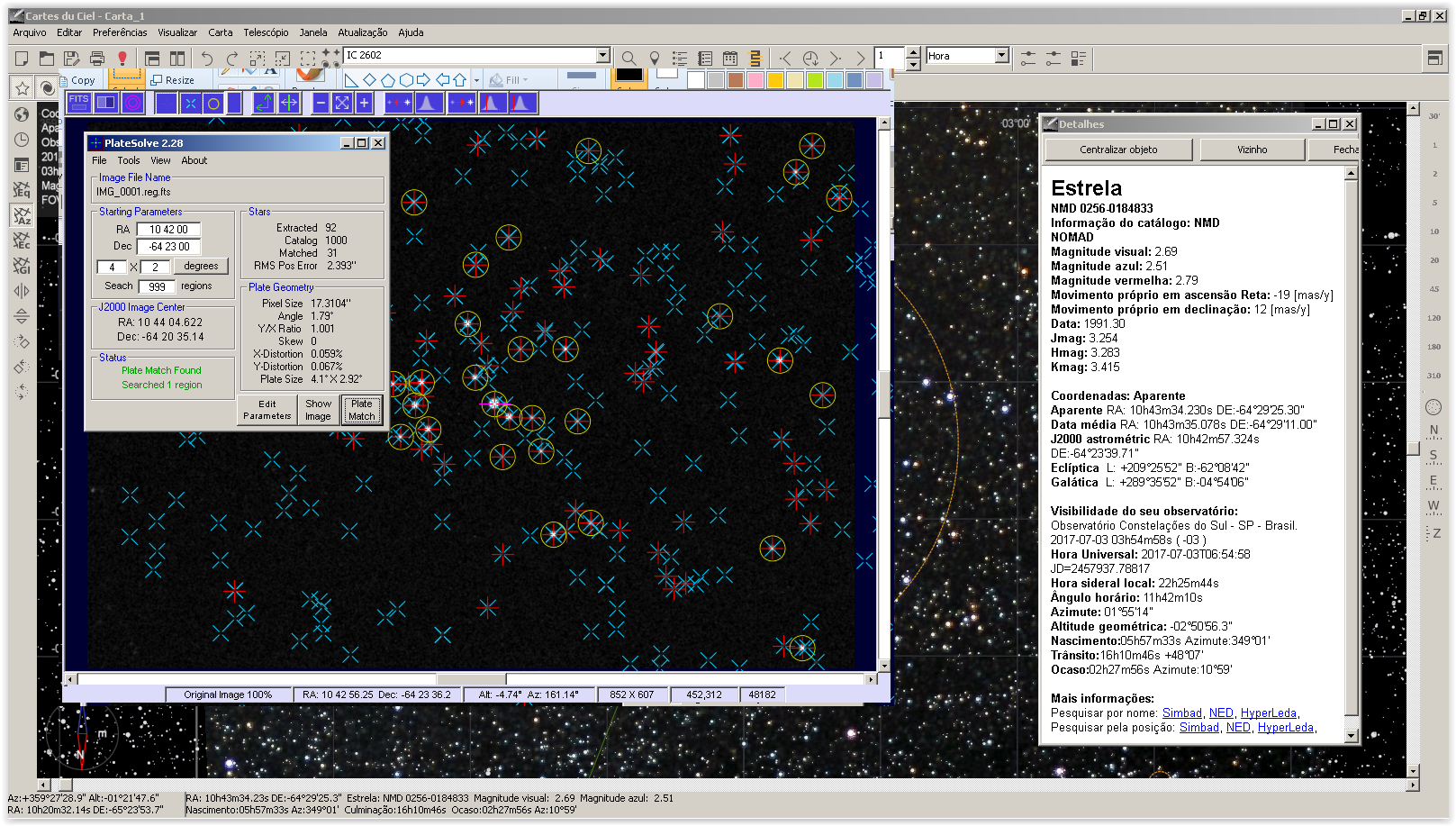Open PlateSolve Tools menu
Screen dimensions: 1456x826
pyautogui.click(x=129, y=160)
